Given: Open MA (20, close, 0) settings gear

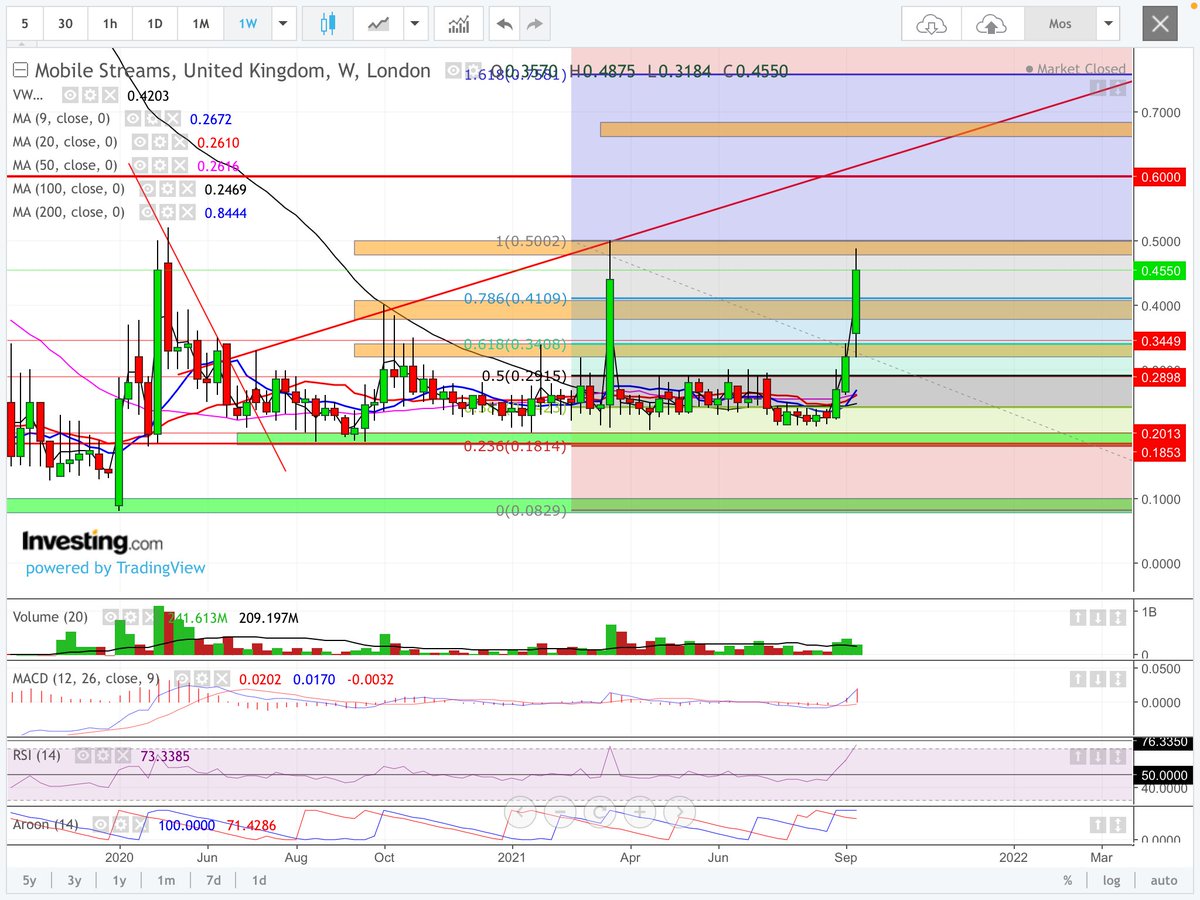Looking at the screenshot, I should tap(160, 142).
